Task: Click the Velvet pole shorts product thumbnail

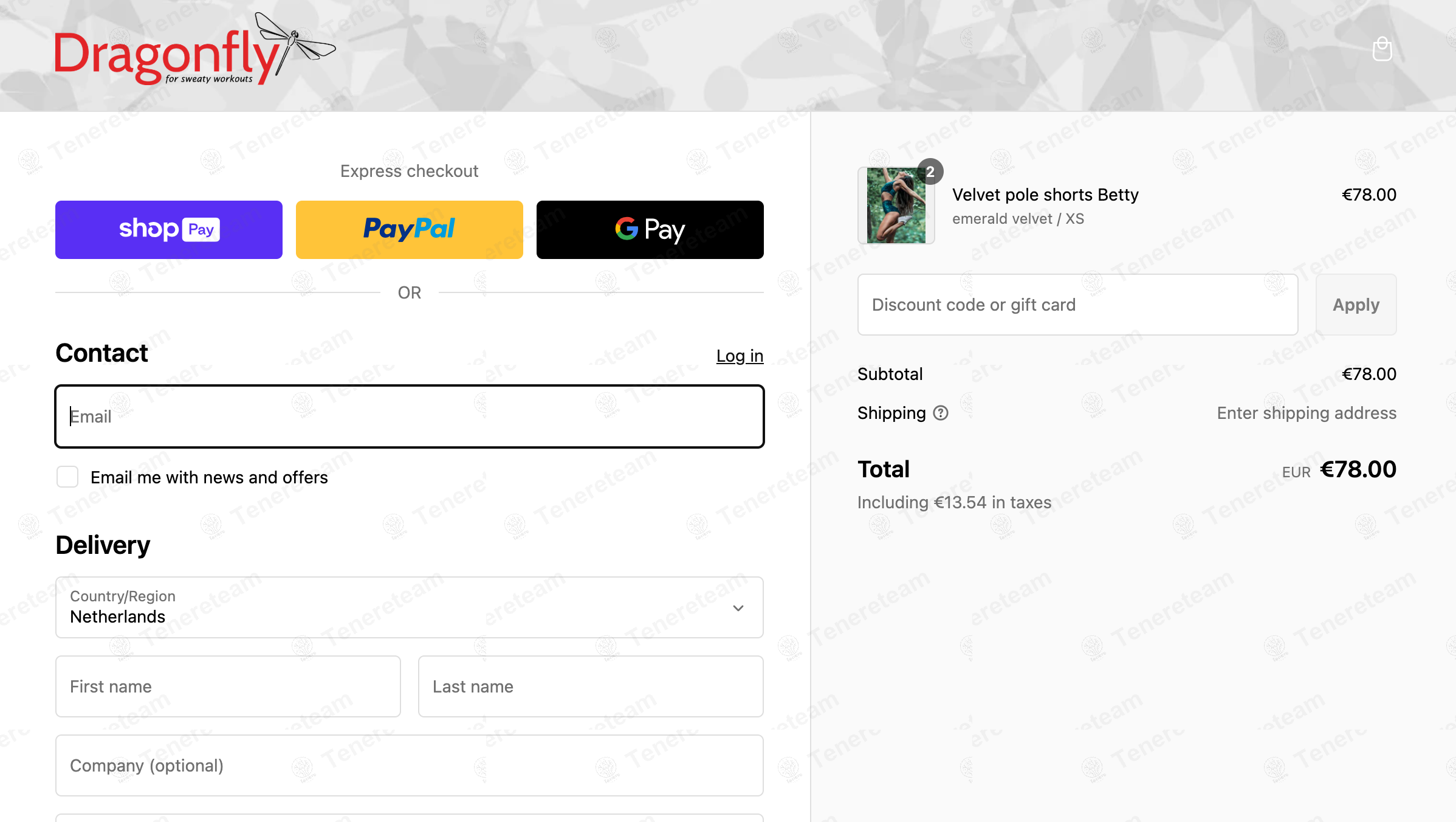Action: point(896,206)
